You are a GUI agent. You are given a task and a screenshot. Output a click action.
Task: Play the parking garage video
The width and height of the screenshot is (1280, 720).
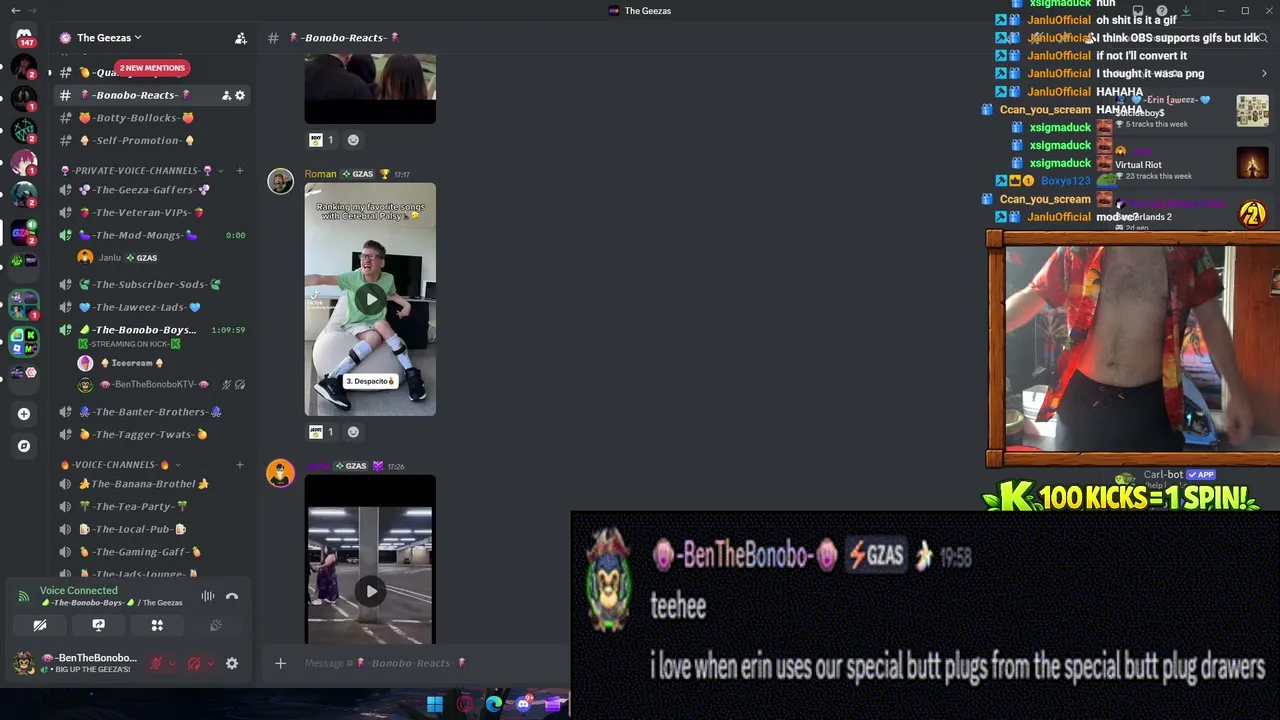(371, 591)
